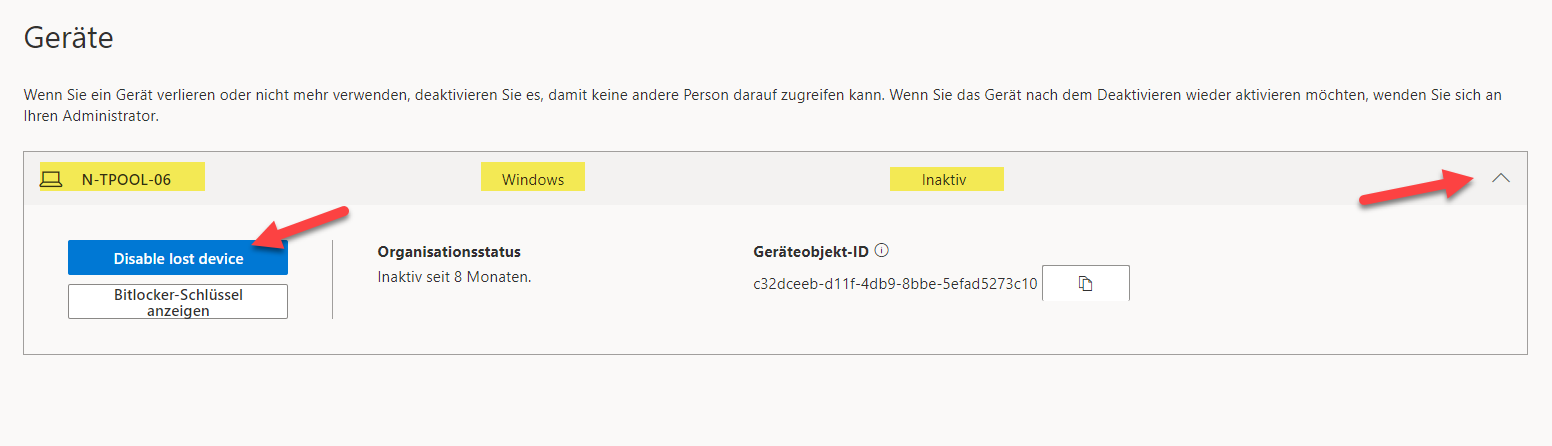
Task: Click the text Inaktiv seit 8 Monaten
Action: pyautogui.click(x=454, y=276)
